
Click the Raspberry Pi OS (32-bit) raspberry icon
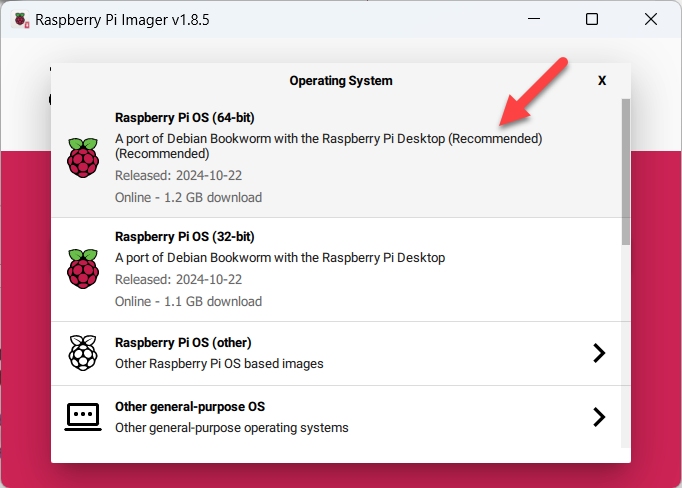coord(83,268)
